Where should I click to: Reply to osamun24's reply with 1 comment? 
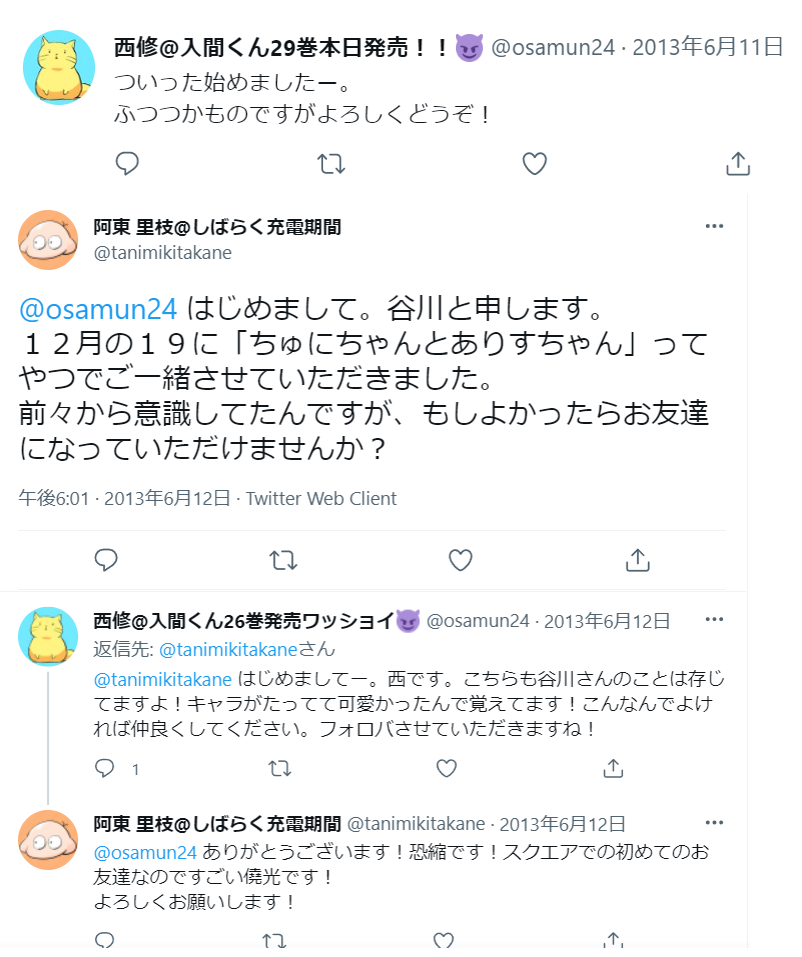[106, 768]
